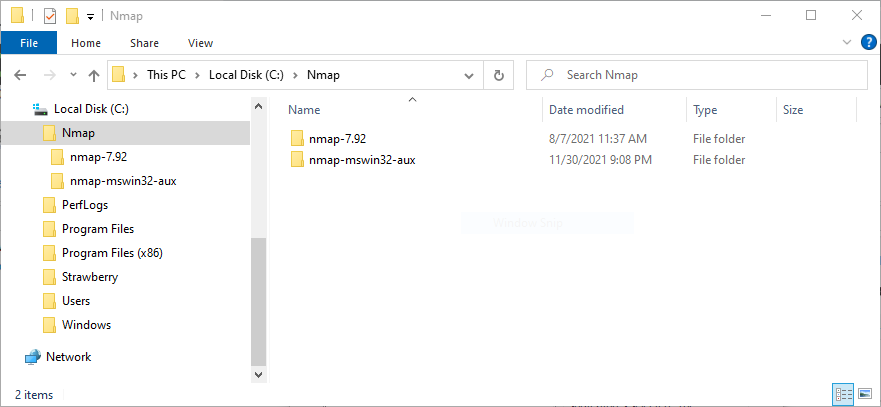Click the Back navigation arrow

coord(20,75)
